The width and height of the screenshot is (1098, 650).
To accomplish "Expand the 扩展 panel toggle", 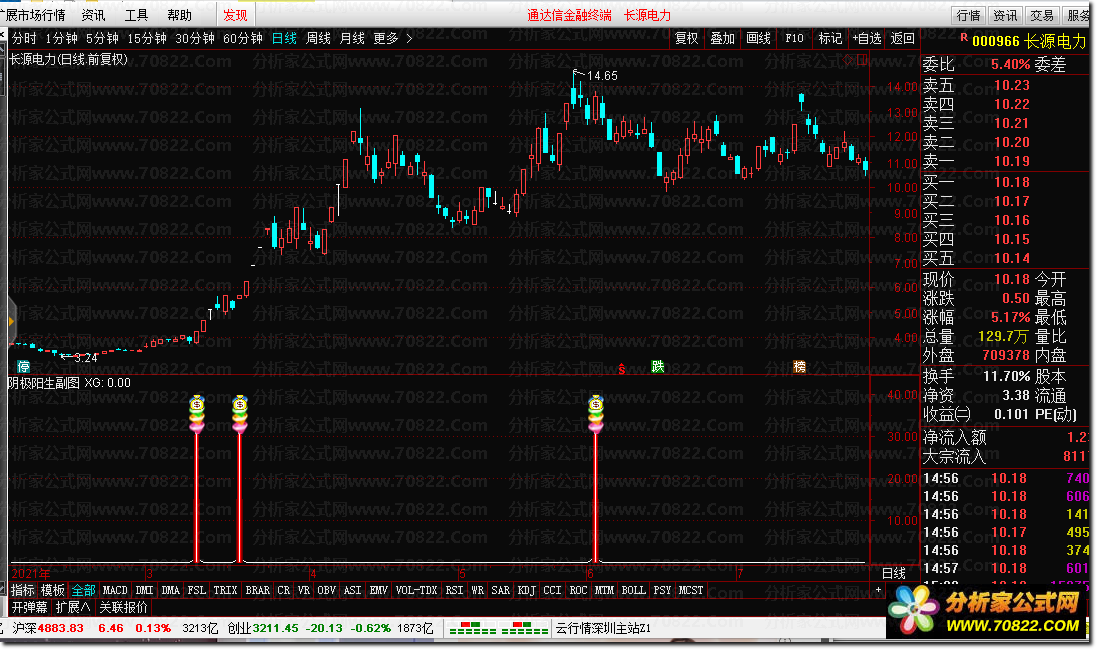I will [x=73, y=607].
